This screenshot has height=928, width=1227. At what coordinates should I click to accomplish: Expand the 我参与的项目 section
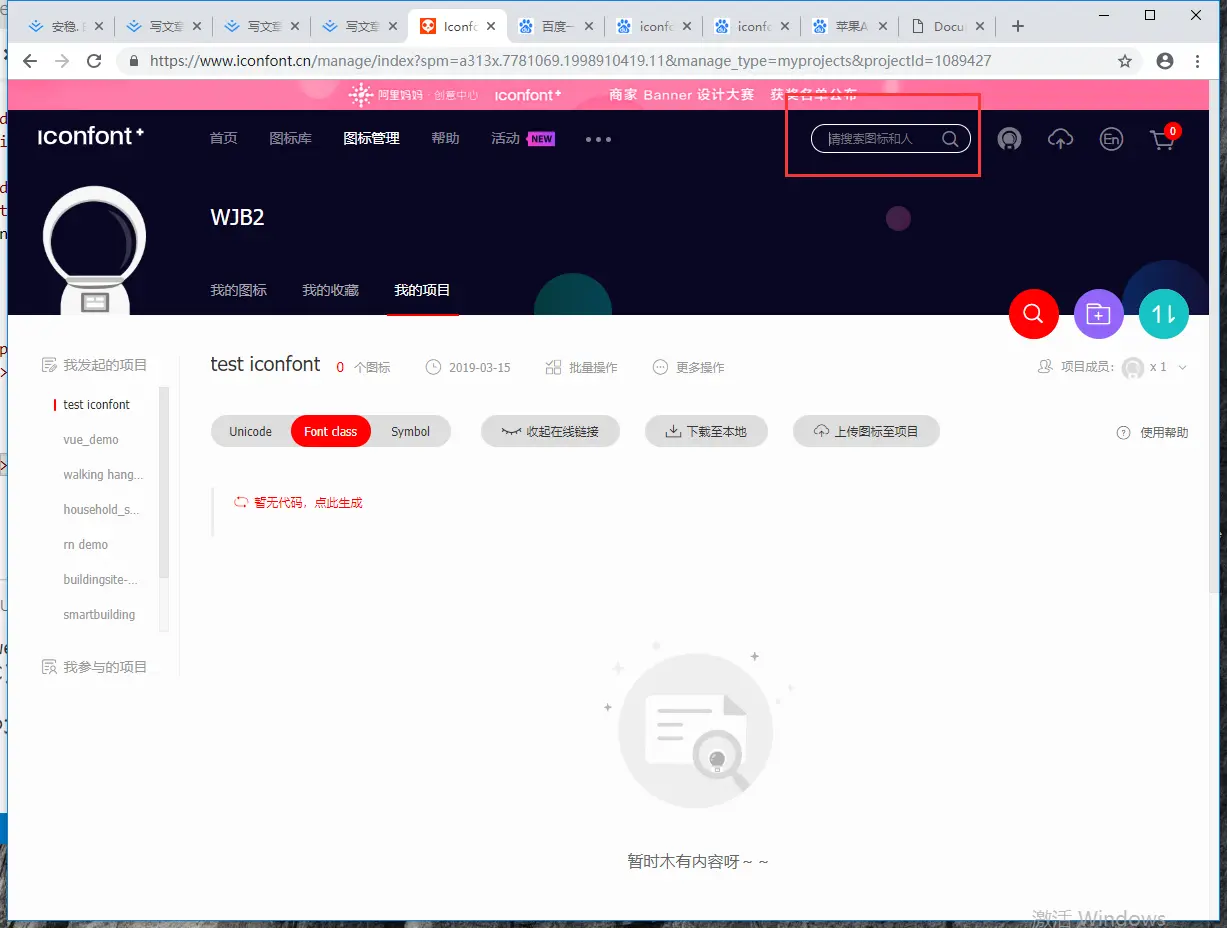pos(94,667)
